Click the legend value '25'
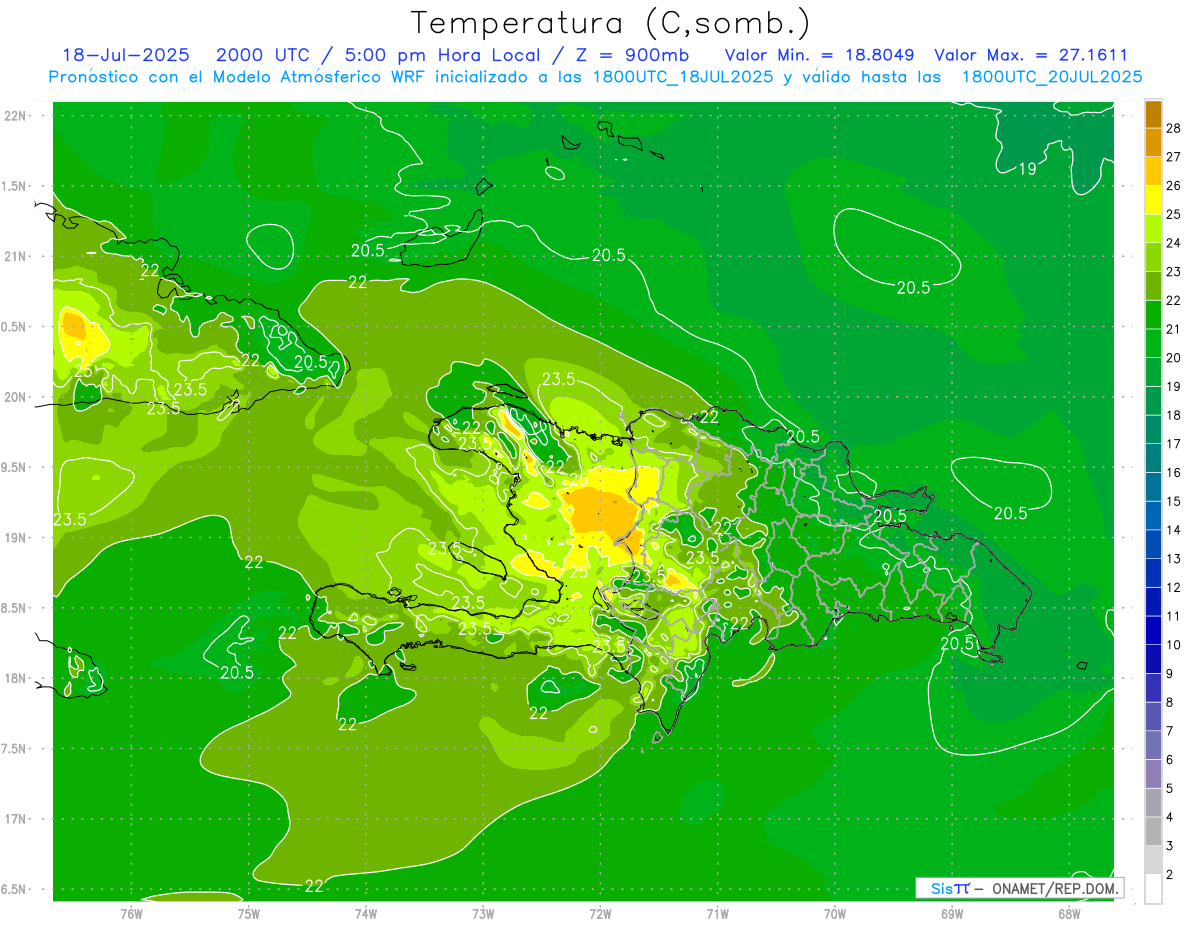 [x=1174, y=214]
